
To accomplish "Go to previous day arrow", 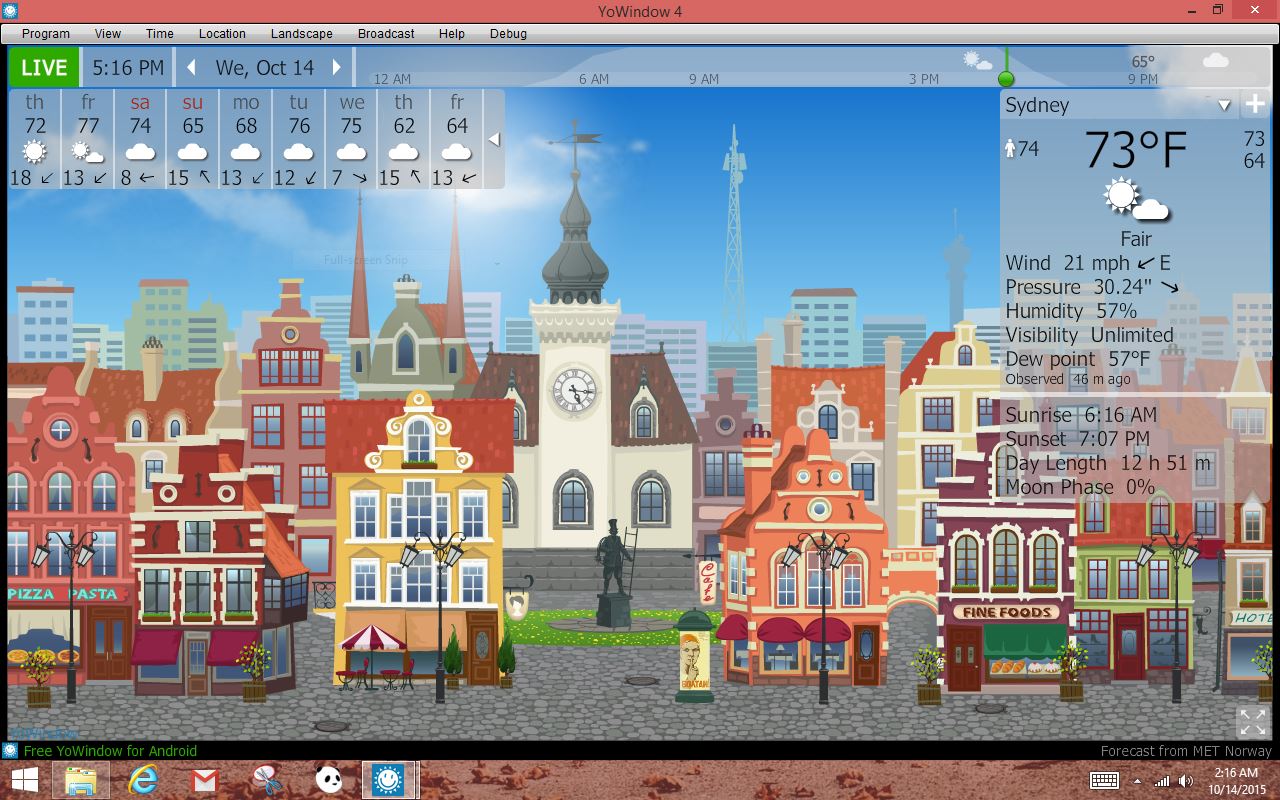I will (x=192, y=68).
